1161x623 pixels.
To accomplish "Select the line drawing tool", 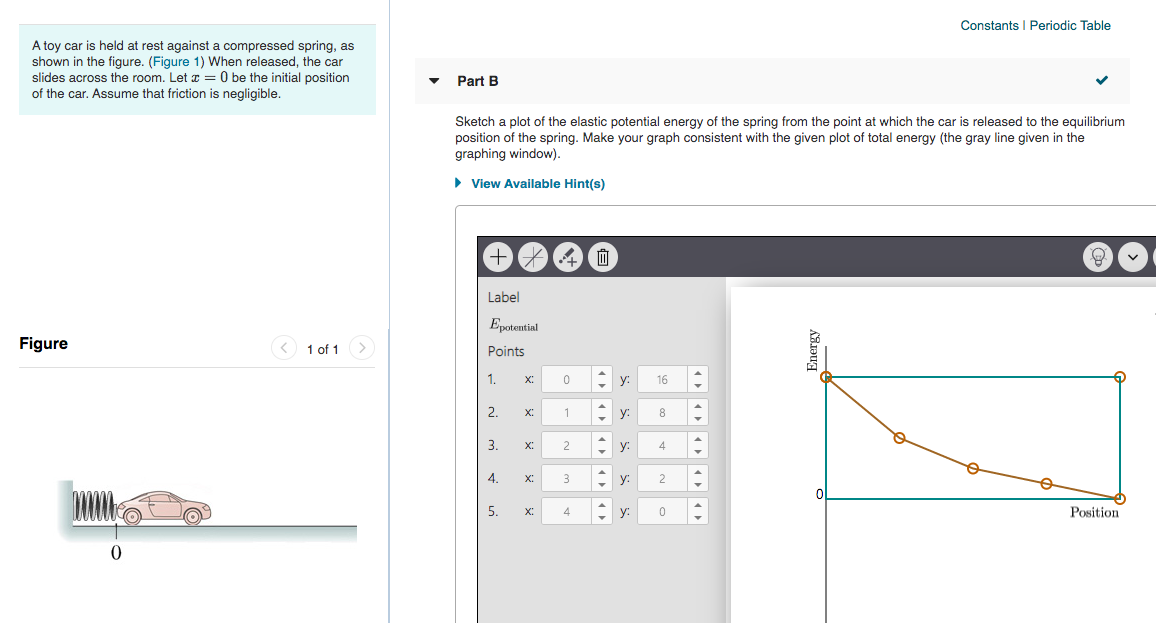I will tap(532, 257).
